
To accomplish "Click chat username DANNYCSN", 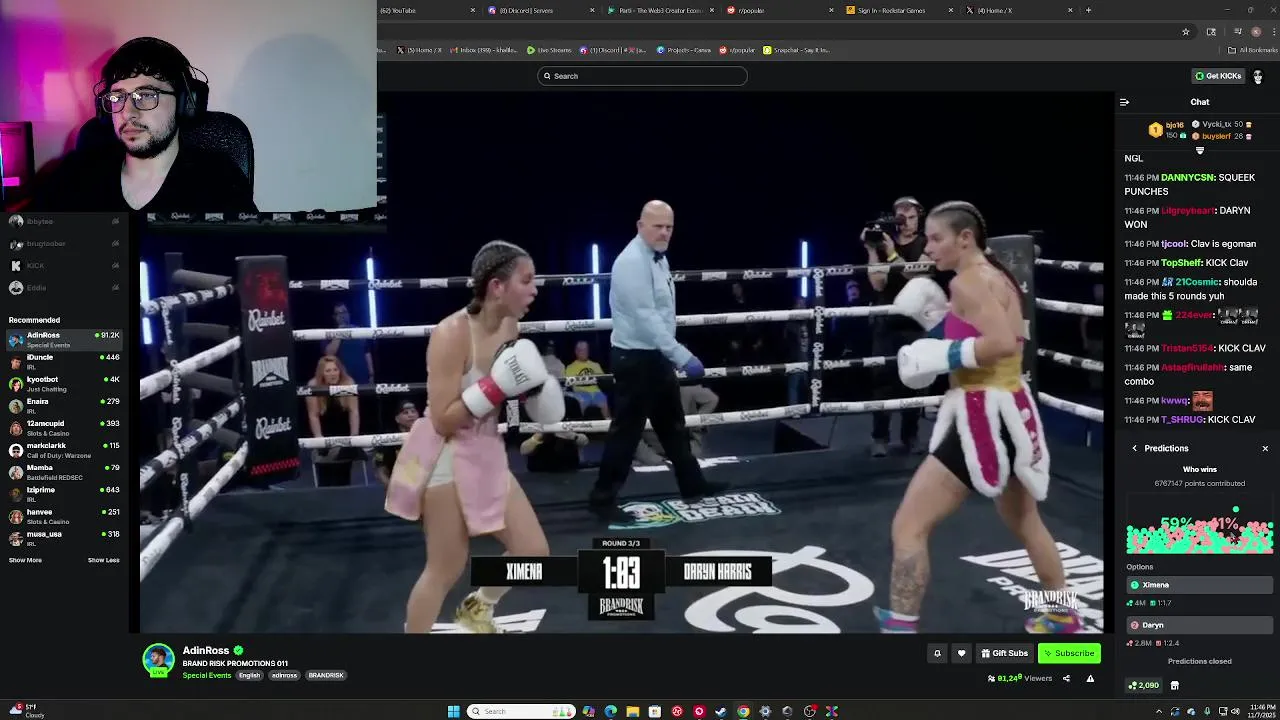I will point(1187,178).
